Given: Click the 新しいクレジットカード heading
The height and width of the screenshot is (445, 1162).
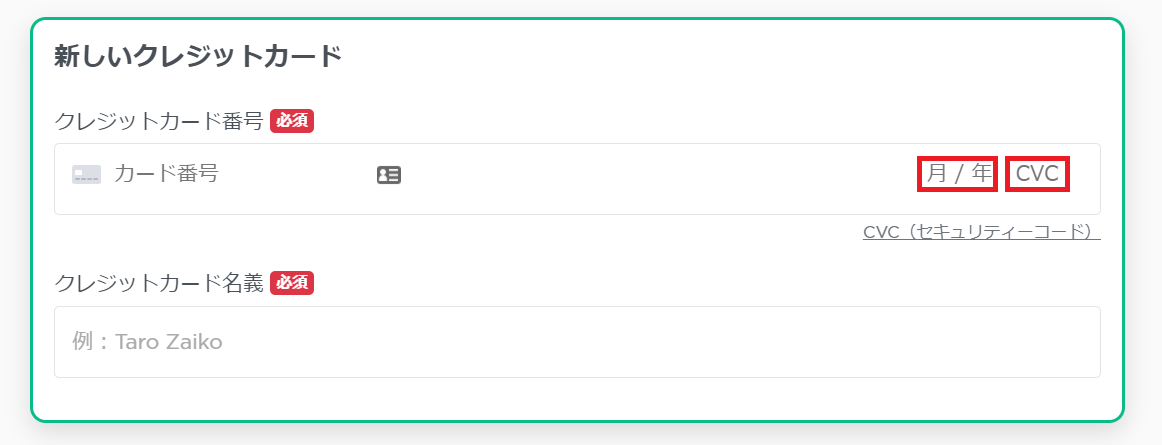Looking at the screenshot, I should pyautogui.click(x=198, y=56).
